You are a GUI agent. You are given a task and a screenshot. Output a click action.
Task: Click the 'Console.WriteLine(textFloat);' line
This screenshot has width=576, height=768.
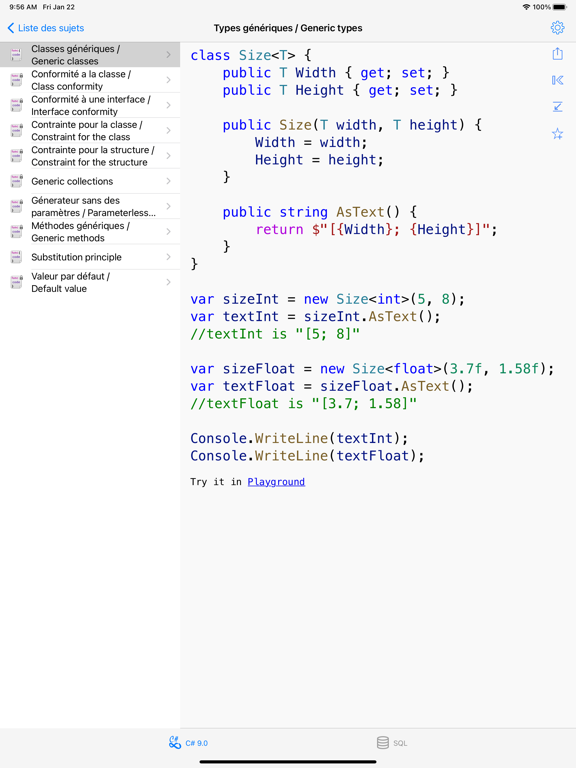click(308, 456)
